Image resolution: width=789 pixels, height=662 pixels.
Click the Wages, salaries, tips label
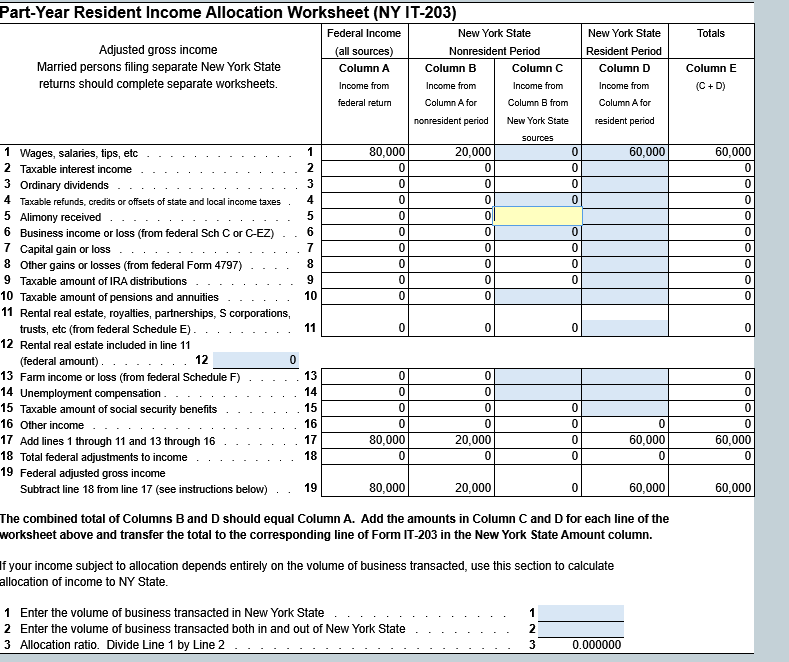[x=78, y=153]
